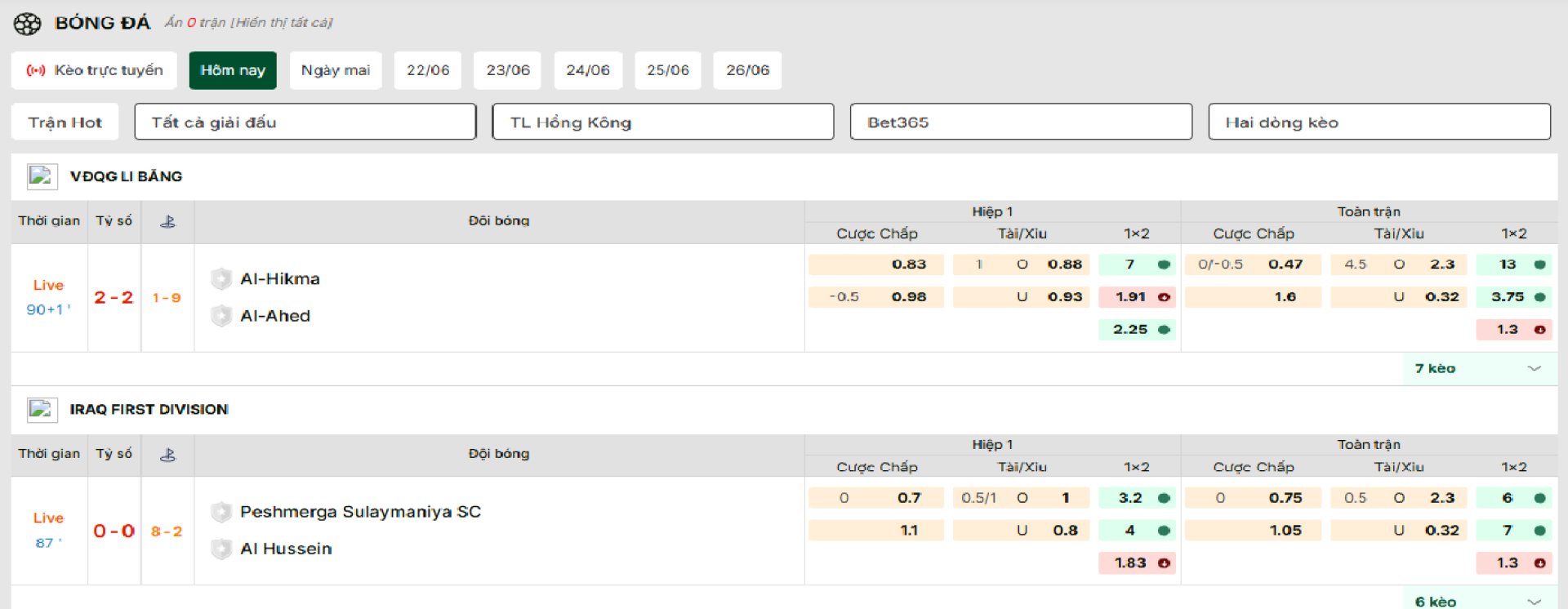Viewport: 1568px width, 609px height.
Task: Click the 0 - 0 score
Action: pos(114,531)
